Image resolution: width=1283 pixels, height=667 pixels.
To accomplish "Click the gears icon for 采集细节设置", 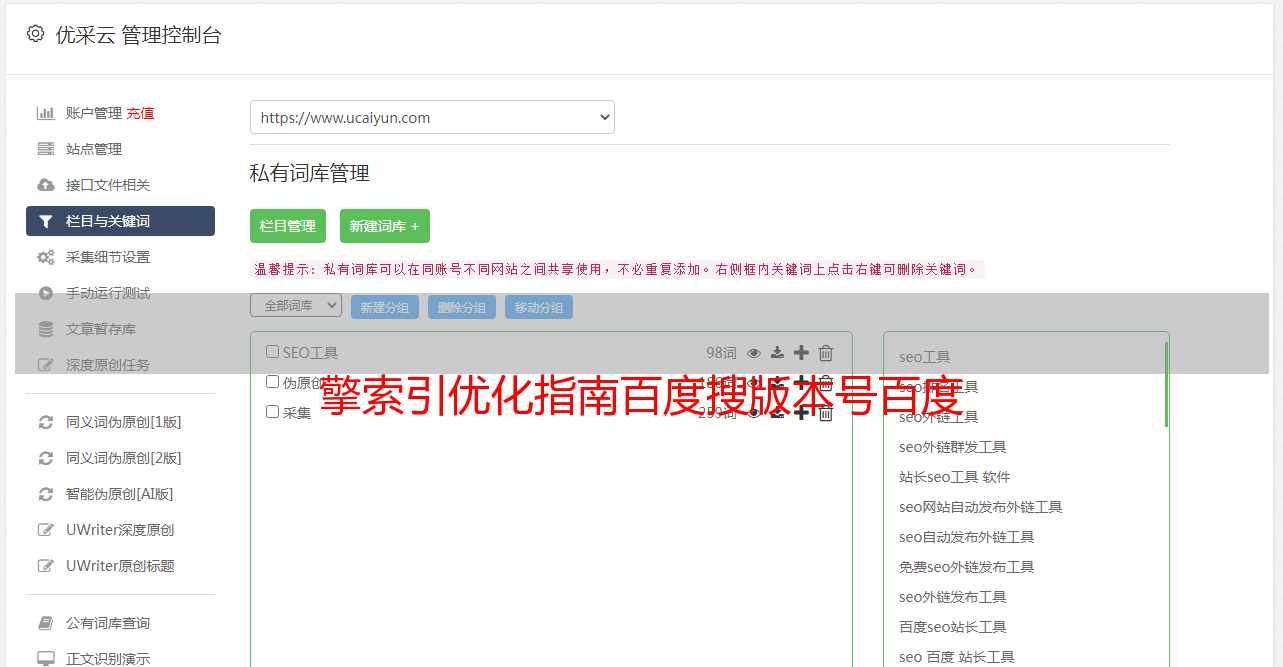I will 45,257.
